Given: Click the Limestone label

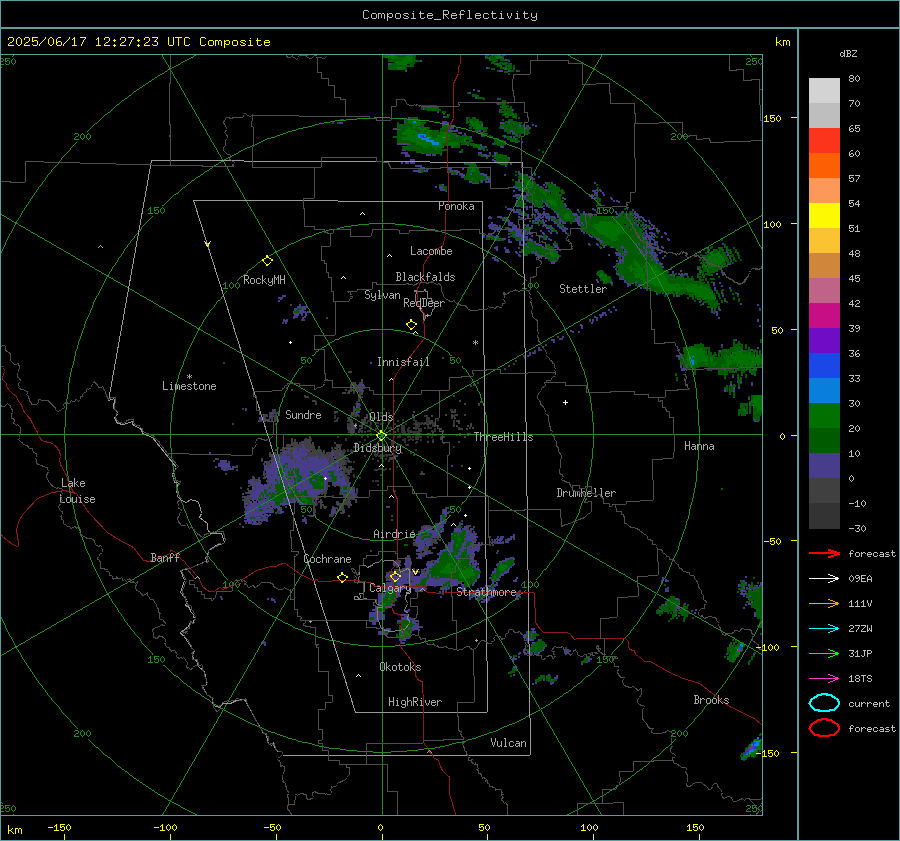Looking at the screenshot, I should (x=189, y=386).
